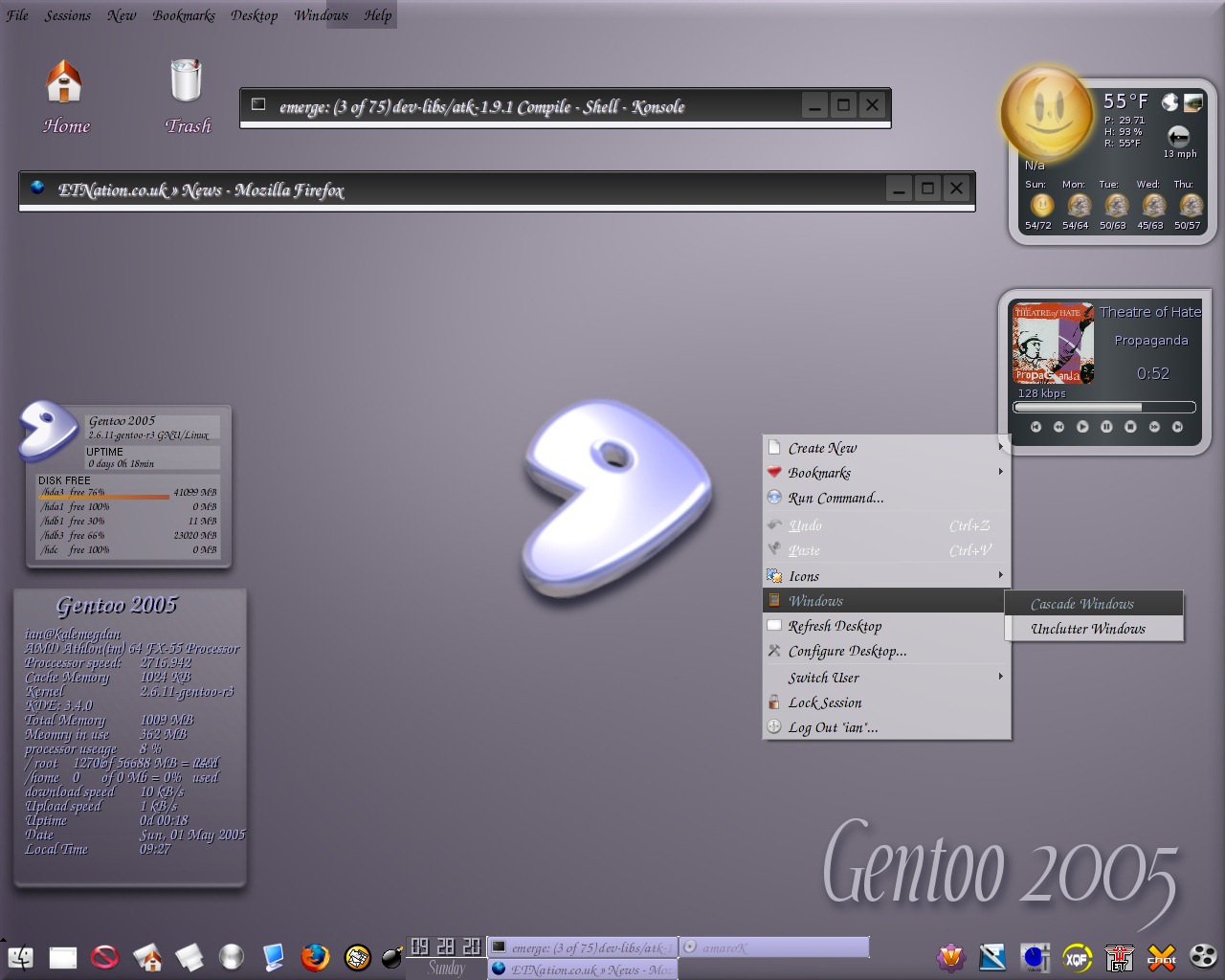Image resolution: width=1225 pixels, height=980 pixels.
Task: Select Lock Session from context menu
Action: click(x=886, y=702)
